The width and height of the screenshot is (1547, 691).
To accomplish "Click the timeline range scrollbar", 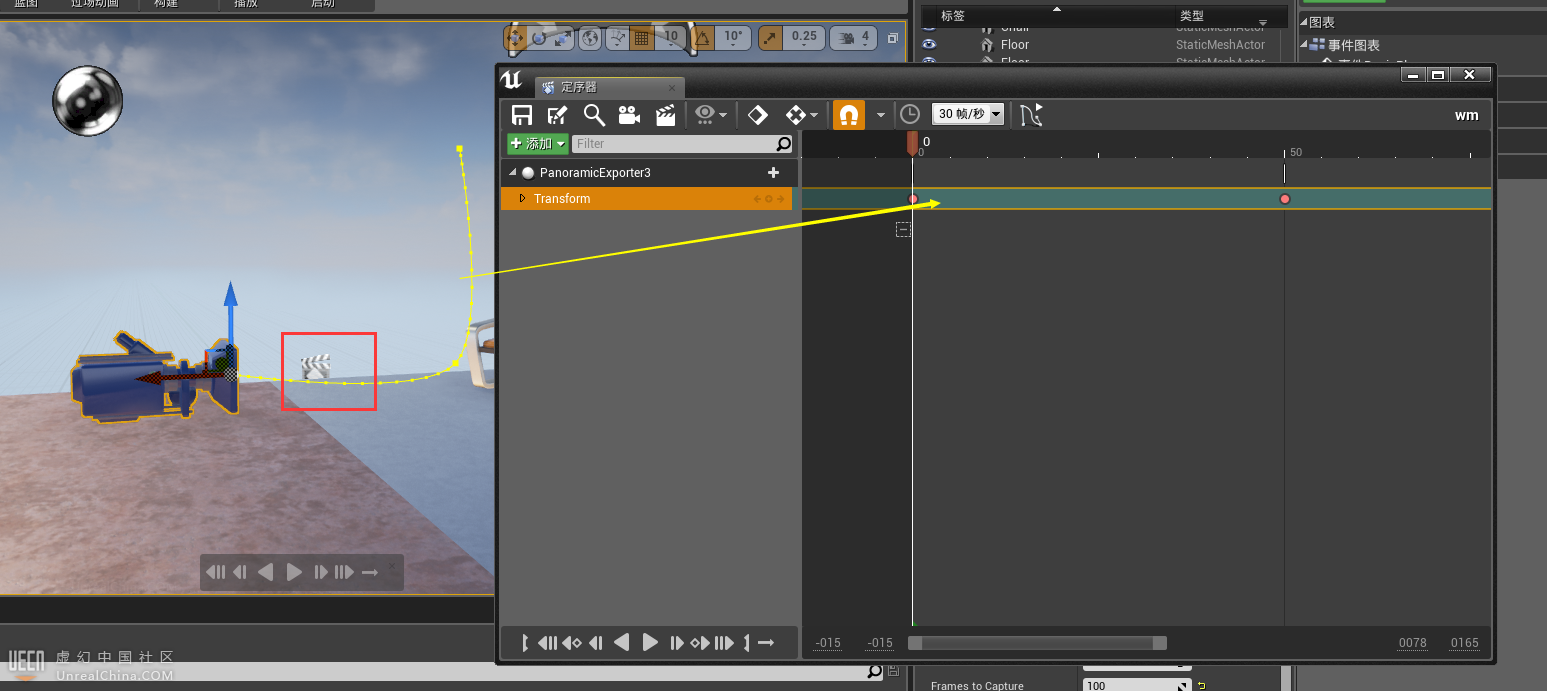I will pyautogui.click(x=1037, y=643).
